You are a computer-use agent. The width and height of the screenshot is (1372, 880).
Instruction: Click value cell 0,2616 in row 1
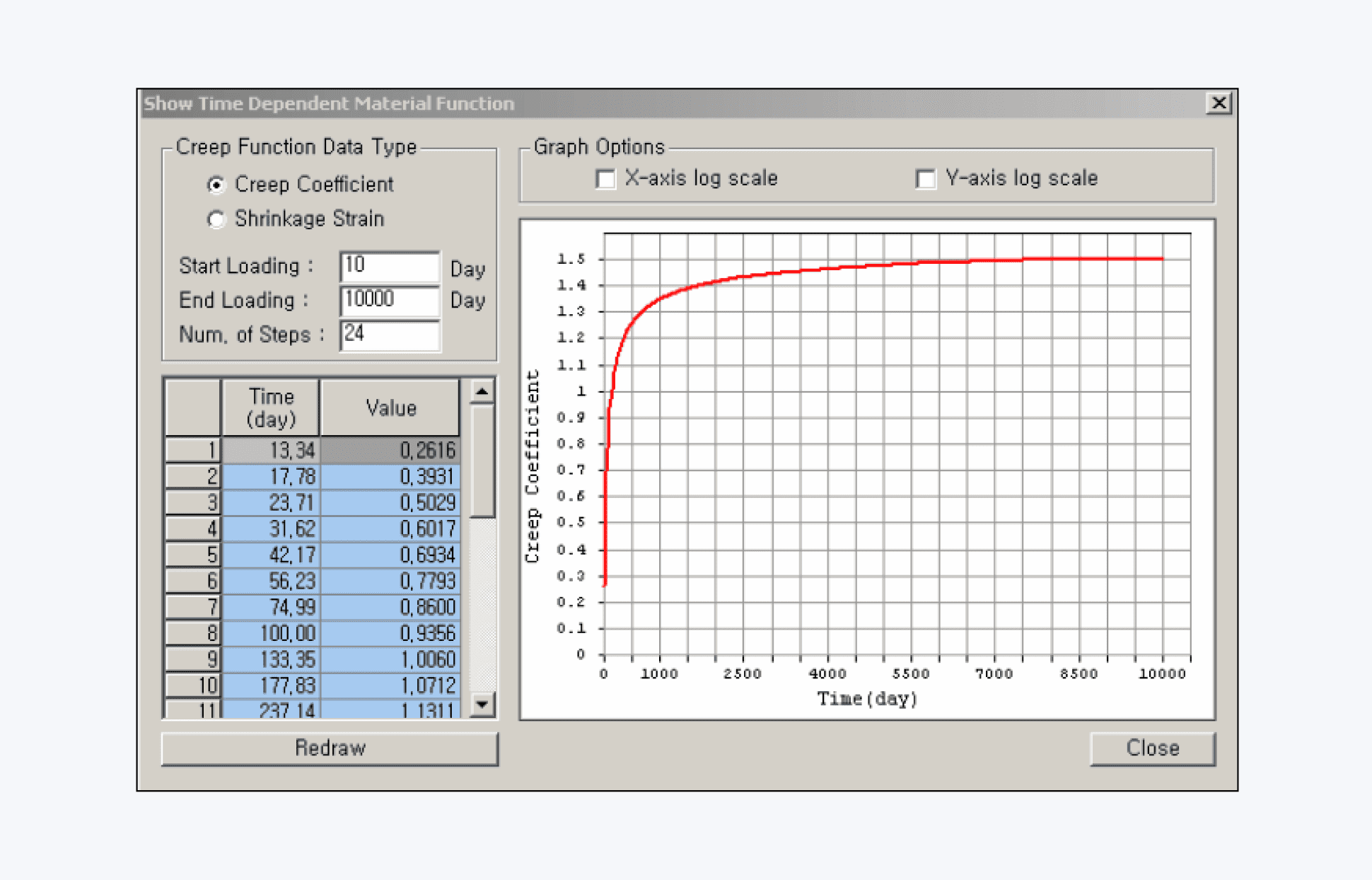pos(390,450)
